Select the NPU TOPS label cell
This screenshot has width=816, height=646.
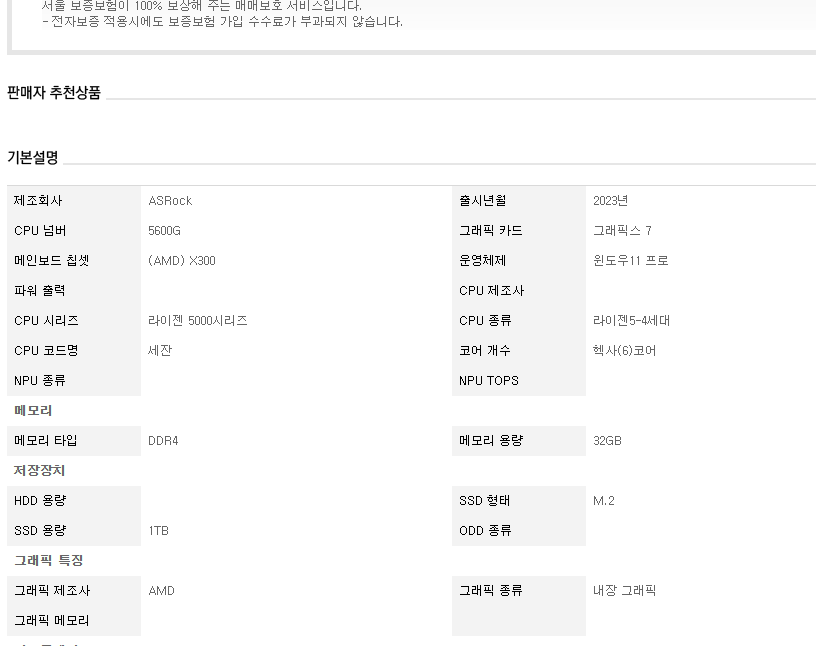tap(489, 381)
